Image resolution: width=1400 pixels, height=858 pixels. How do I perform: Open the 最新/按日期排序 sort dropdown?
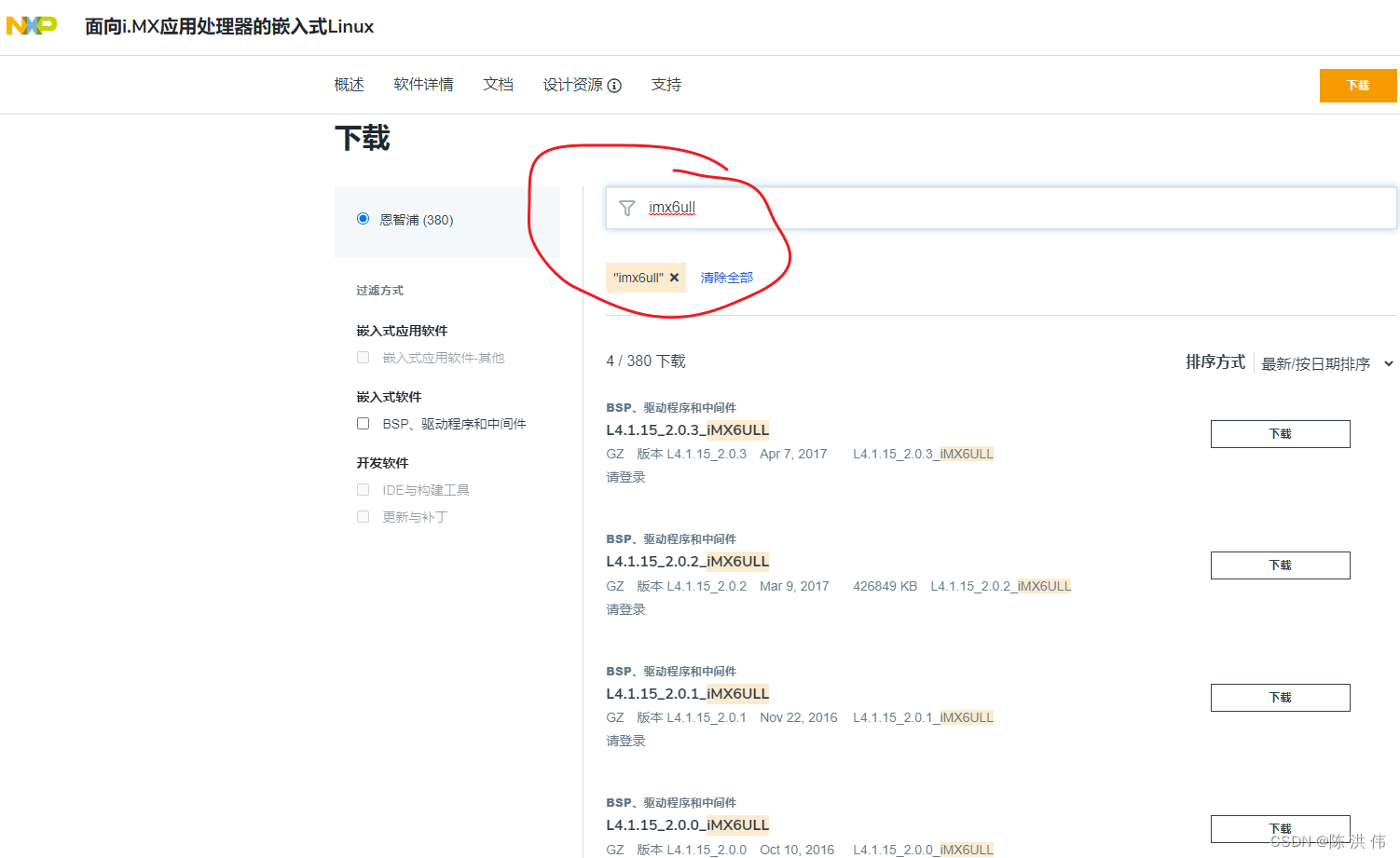pos(1327,363)
